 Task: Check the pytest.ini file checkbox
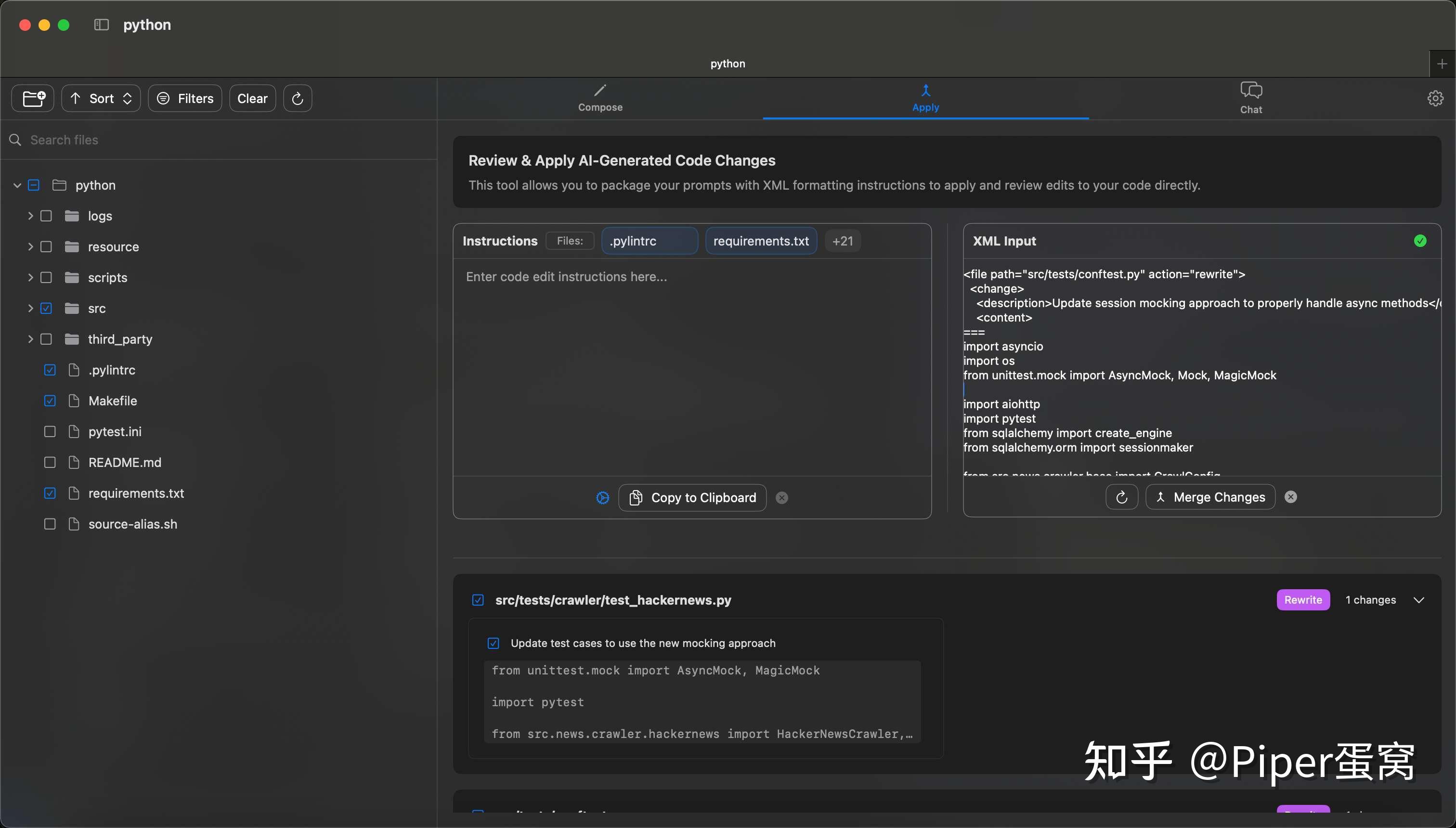click(x=50, y=432)
